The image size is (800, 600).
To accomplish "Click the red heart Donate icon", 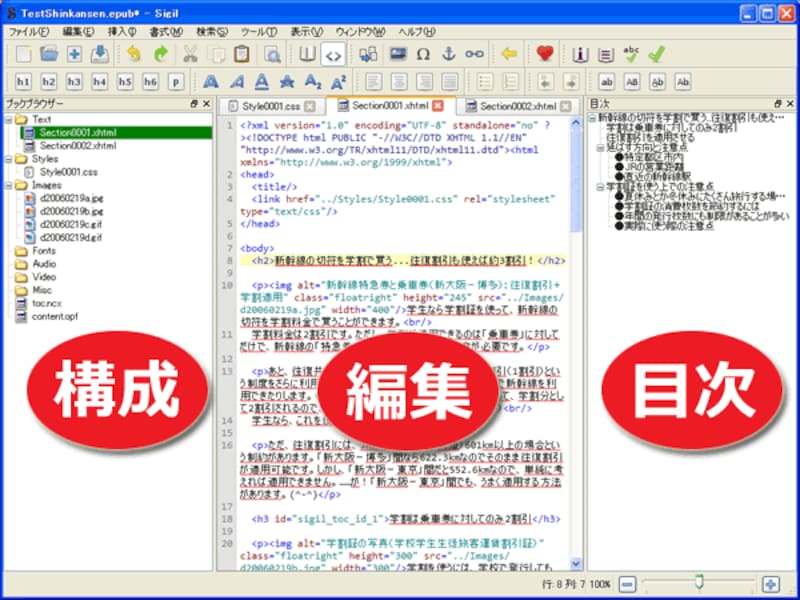I will (x=544, y=54).
